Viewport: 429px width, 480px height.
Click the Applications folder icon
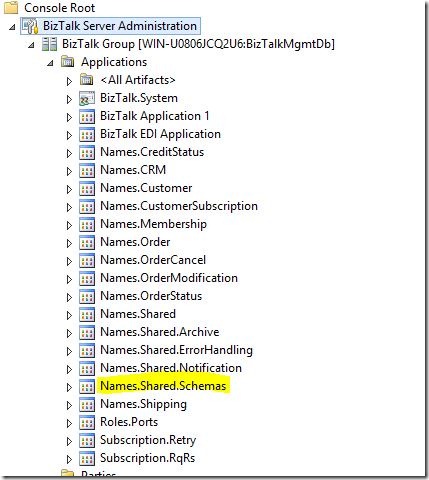[68, 62]
